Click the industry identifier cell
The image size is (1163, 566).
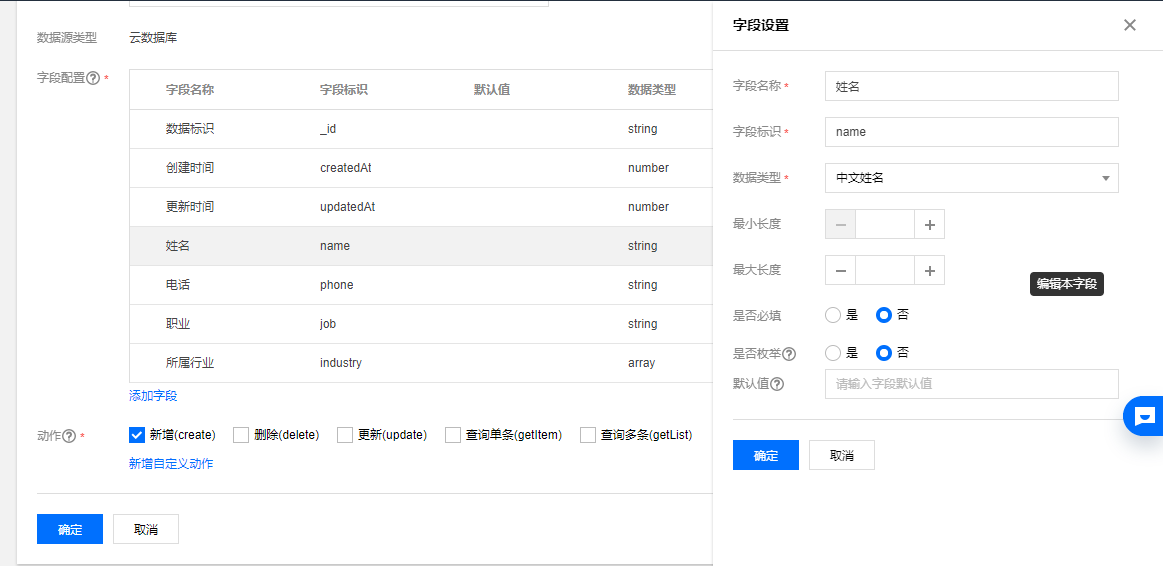(340, 363)
